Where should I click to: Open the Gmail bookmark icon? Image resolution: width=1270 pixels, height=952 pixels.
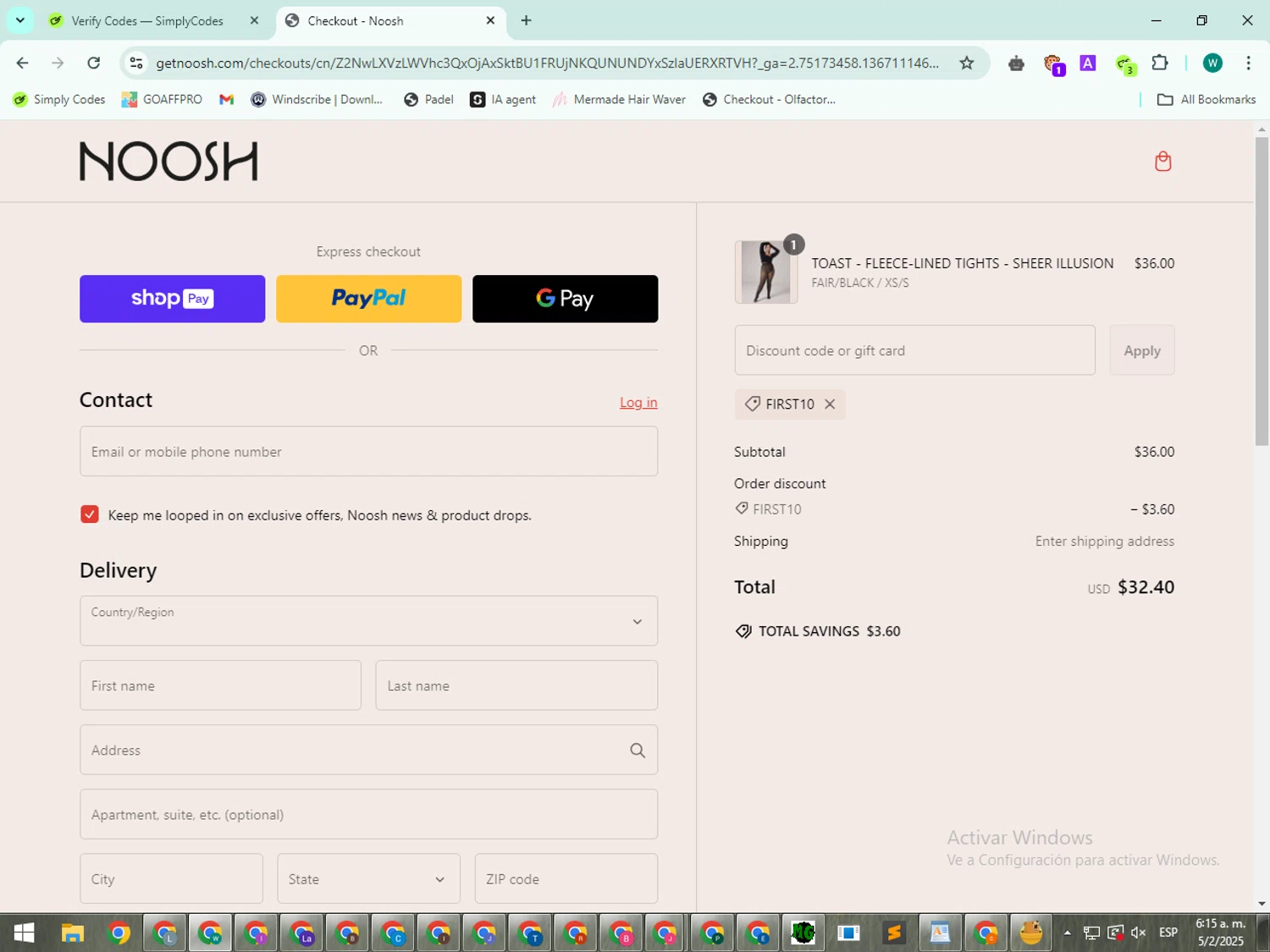coord(226,100)
